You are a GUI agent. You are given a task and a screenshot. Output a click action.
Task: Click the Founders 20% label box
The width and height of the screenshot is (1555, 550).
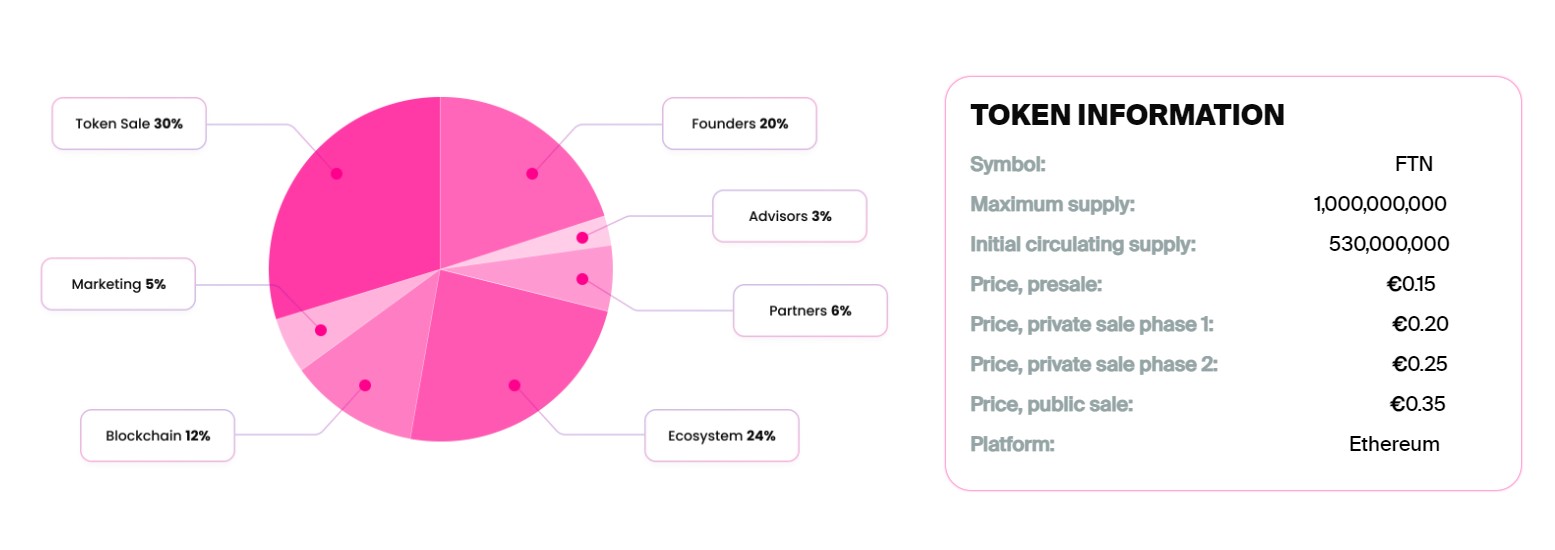point(739,124)
